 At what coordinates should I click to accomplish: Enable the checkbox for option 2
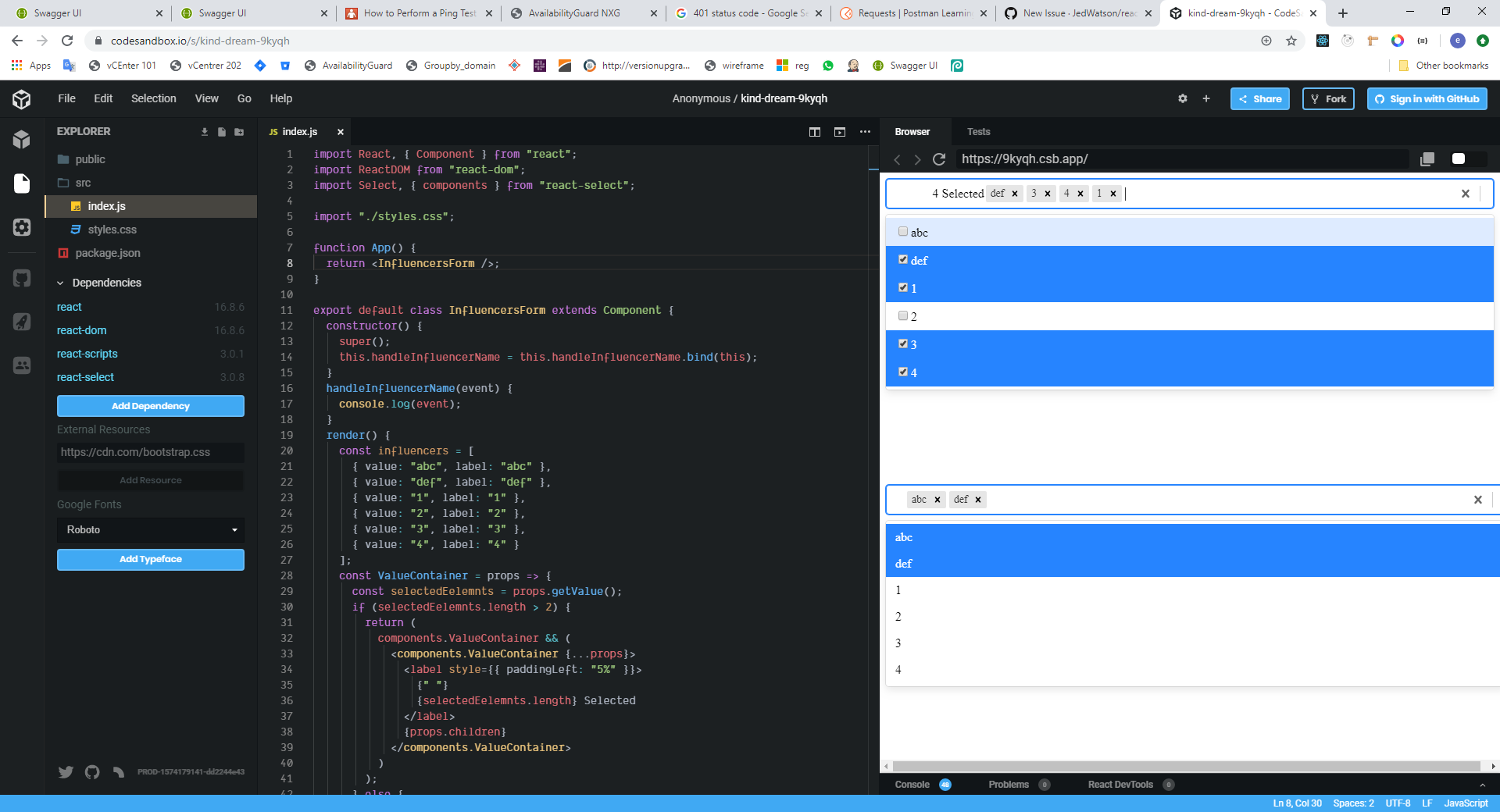point(903,316)
